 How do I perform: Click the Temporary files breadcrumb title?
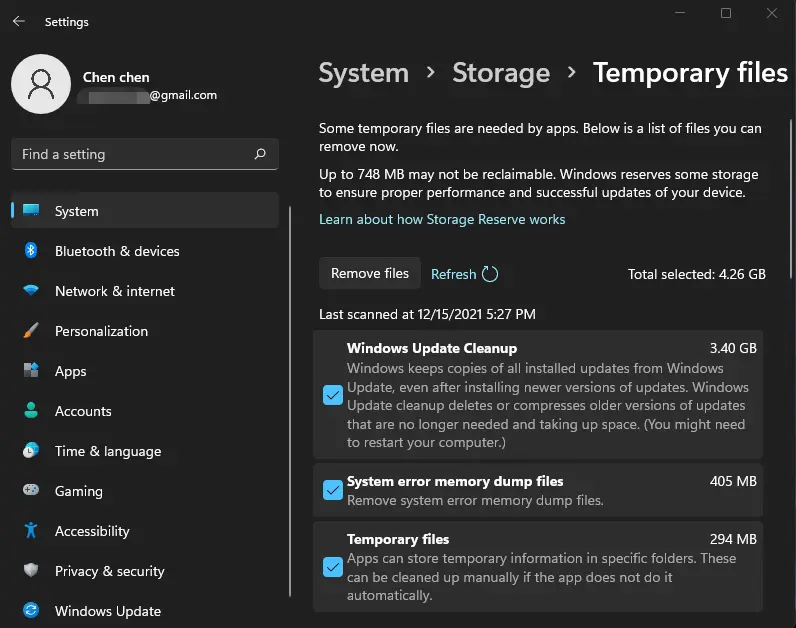click(x=690, y=73)
